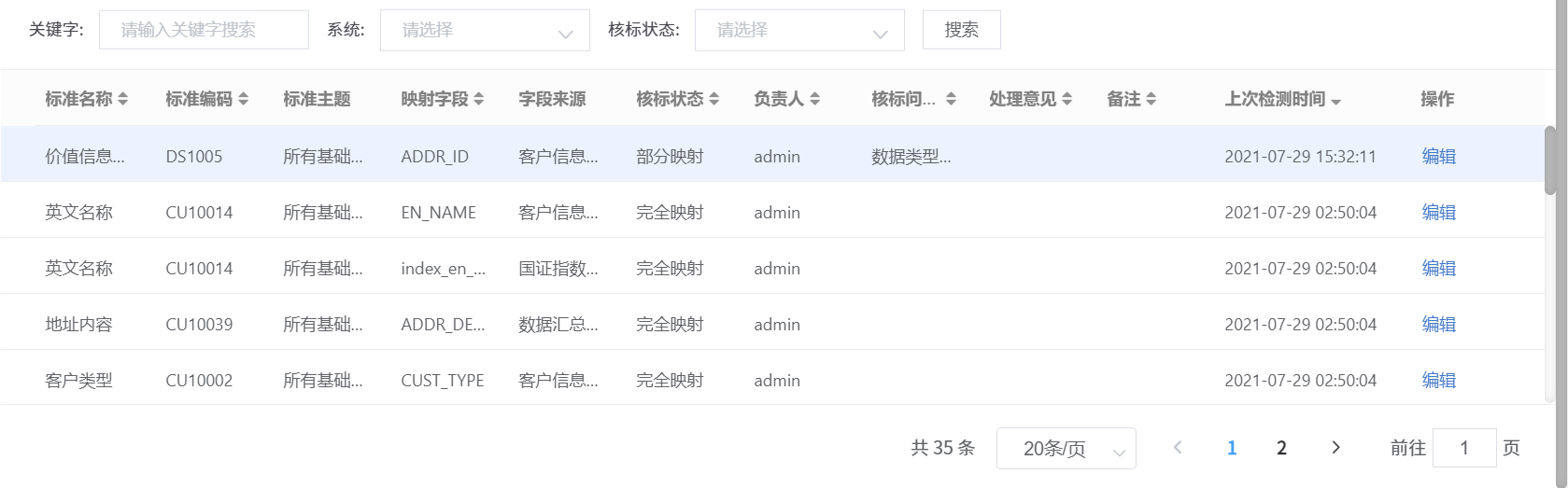Select the 数据类型... issue cell
Viewport: 1568px width, 488px height.
click(911, 157)
